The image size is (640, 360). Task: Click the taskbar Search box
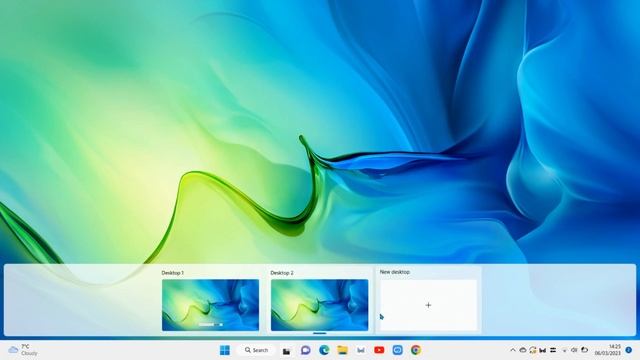click(x=256, y=350)
